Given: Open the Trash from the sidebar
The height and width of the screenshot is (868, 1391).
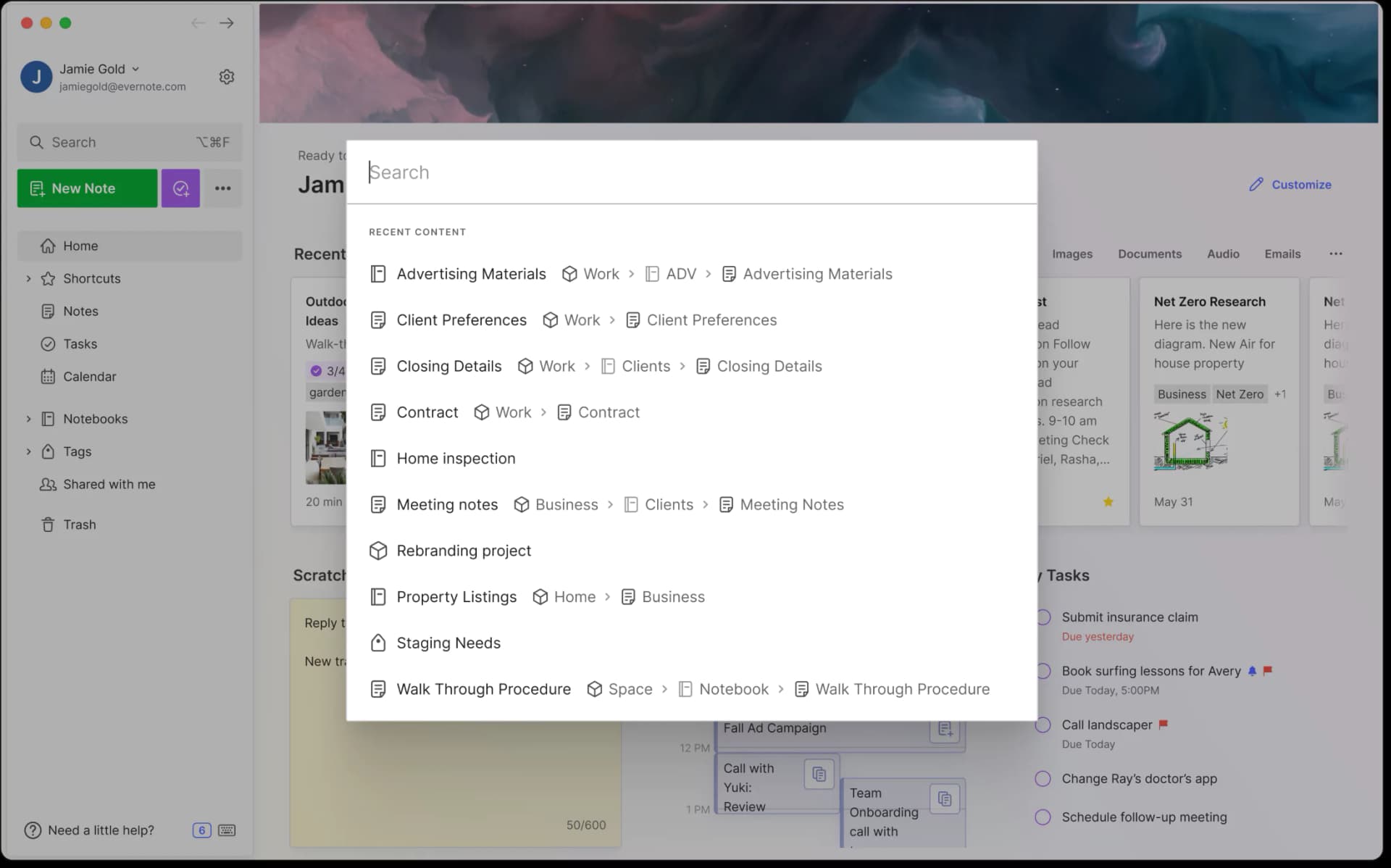Looking at the screenshot, I should [79, 524].
